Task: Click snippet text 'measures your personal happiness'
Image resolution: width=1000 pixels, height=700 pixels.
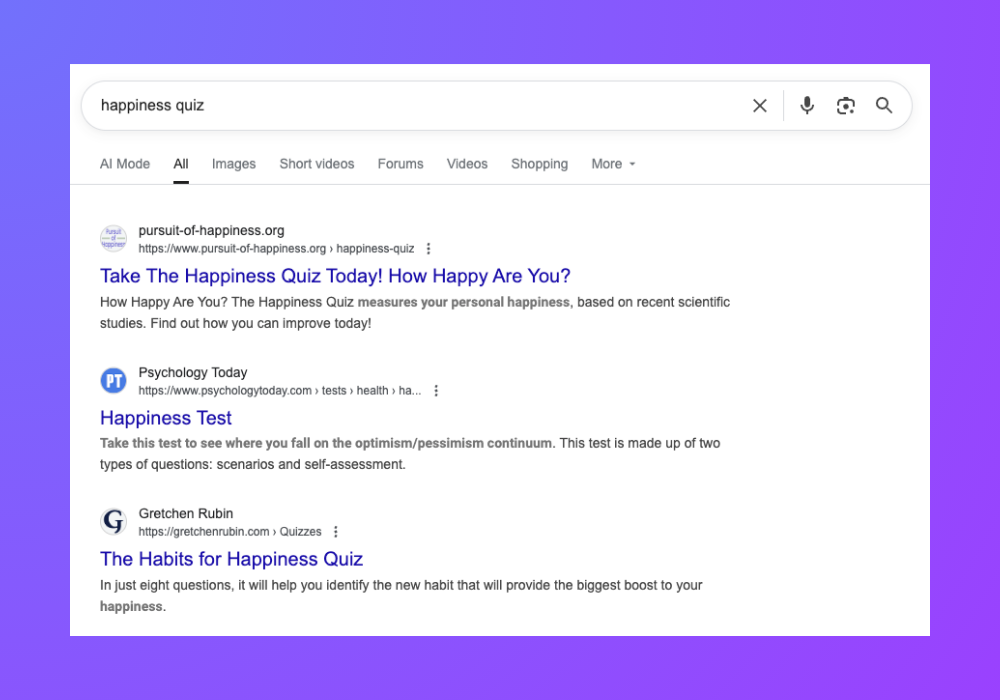Action: pyautogui.click(x=464, y=302)
